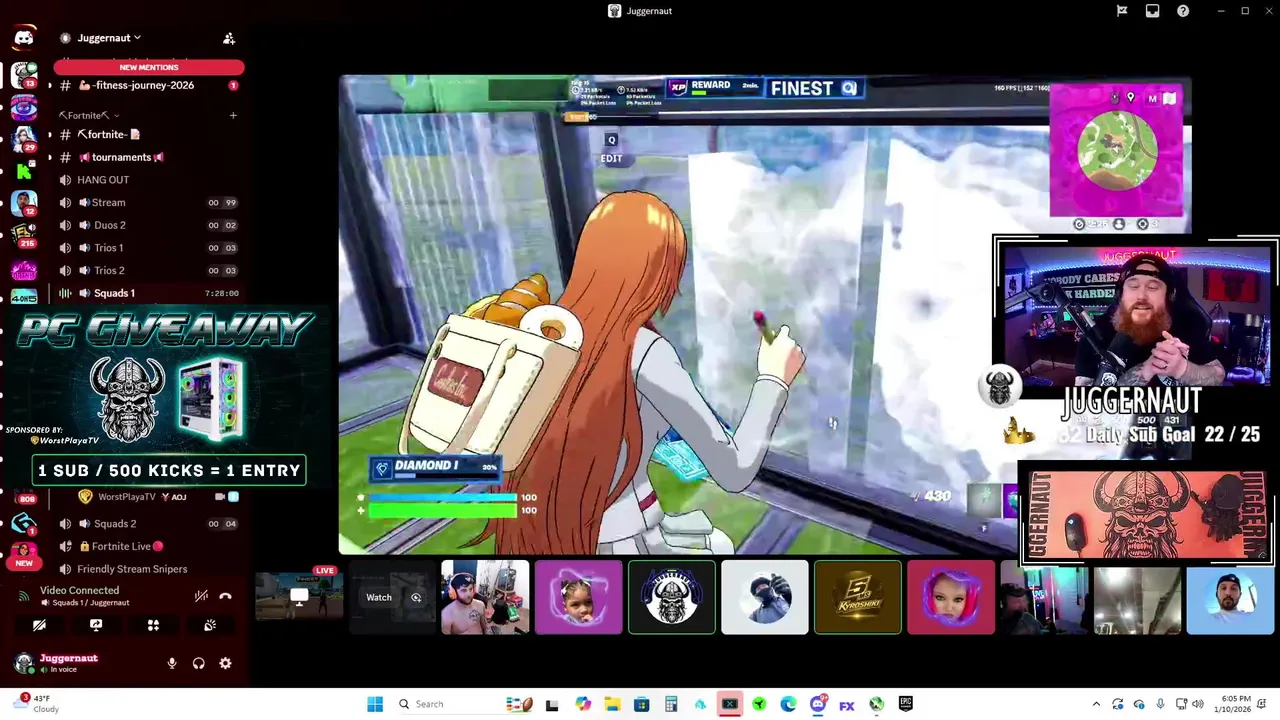The height and width of the screenshot is (720, 1280).
Task: Select shirtless man's video tile
Action: [x=485, y=597]
